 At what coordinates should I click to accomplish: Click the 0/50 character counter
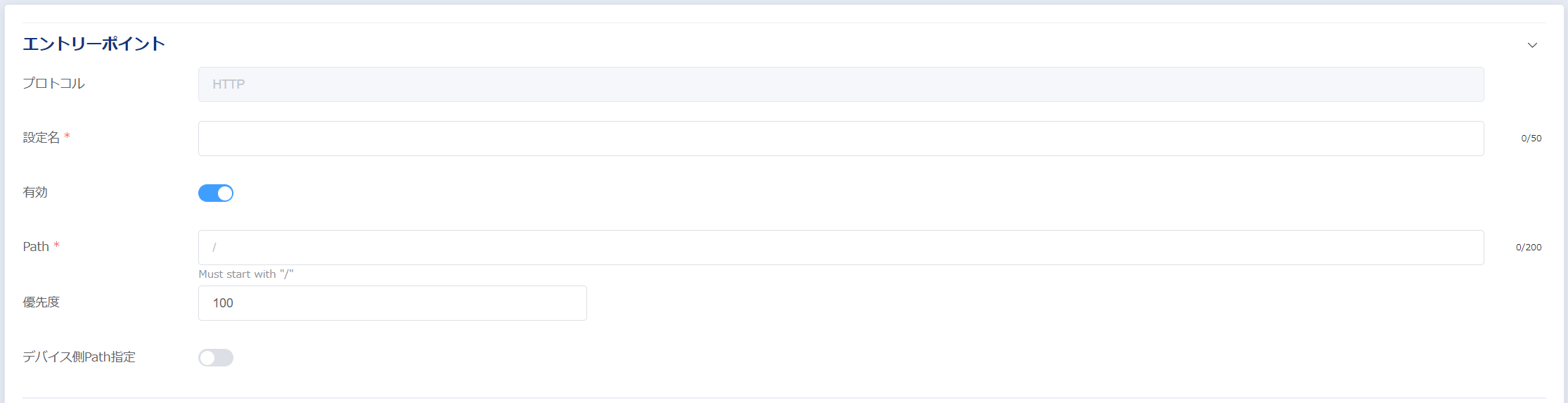pyautogui.click(x=1531, y=139)
